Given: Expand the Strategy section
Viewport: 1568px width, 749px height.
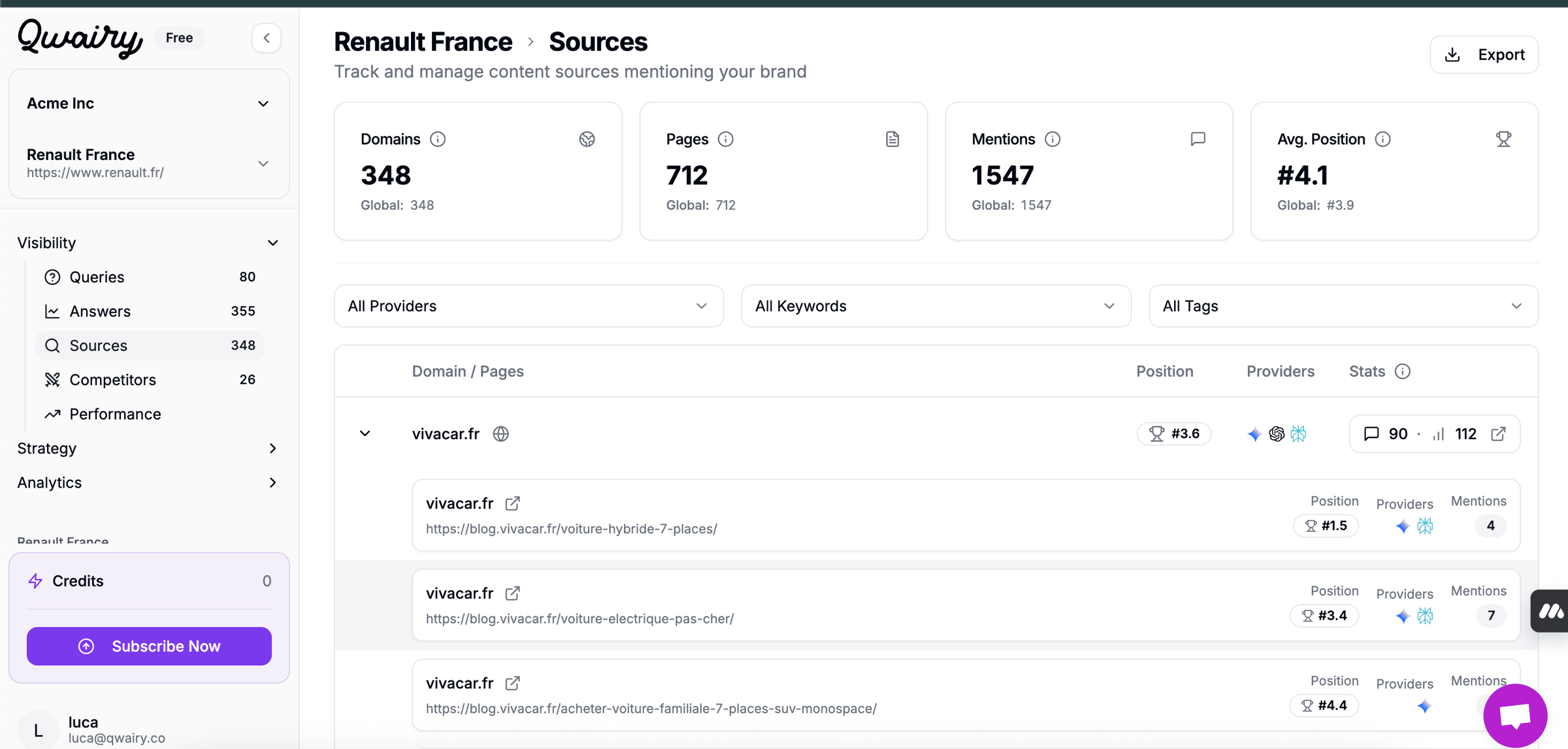Looking at the screenshot, I should (149, 448).
